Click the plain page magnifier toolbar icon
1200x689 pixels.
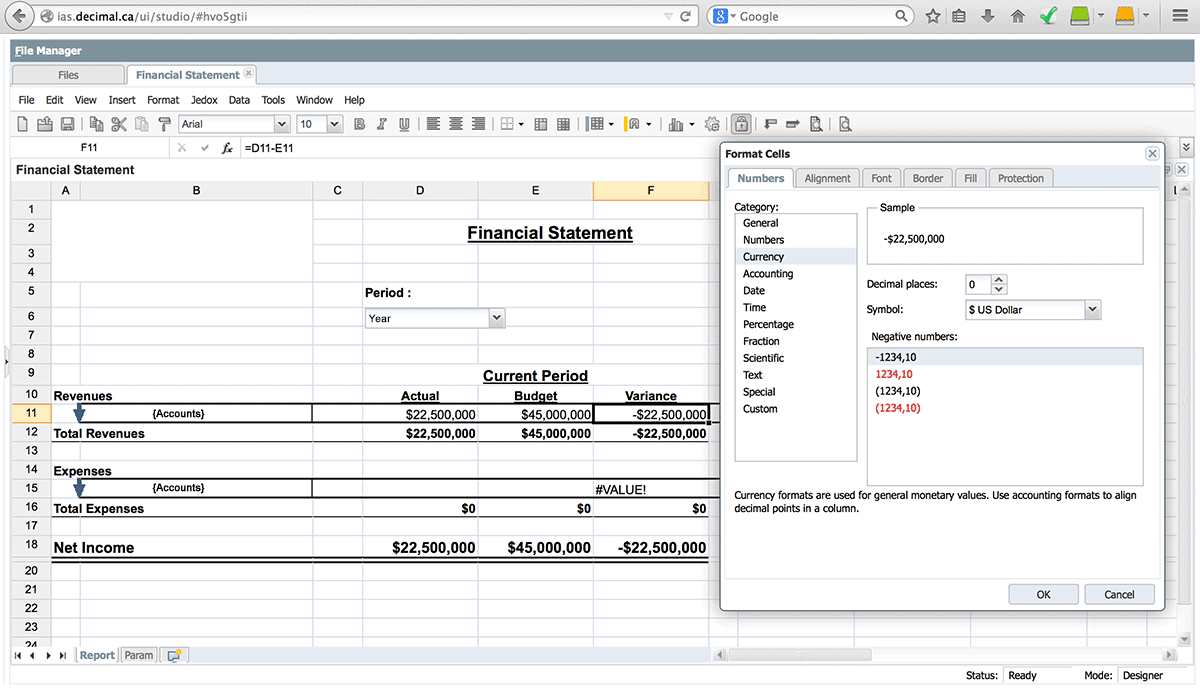pos(845,124)
